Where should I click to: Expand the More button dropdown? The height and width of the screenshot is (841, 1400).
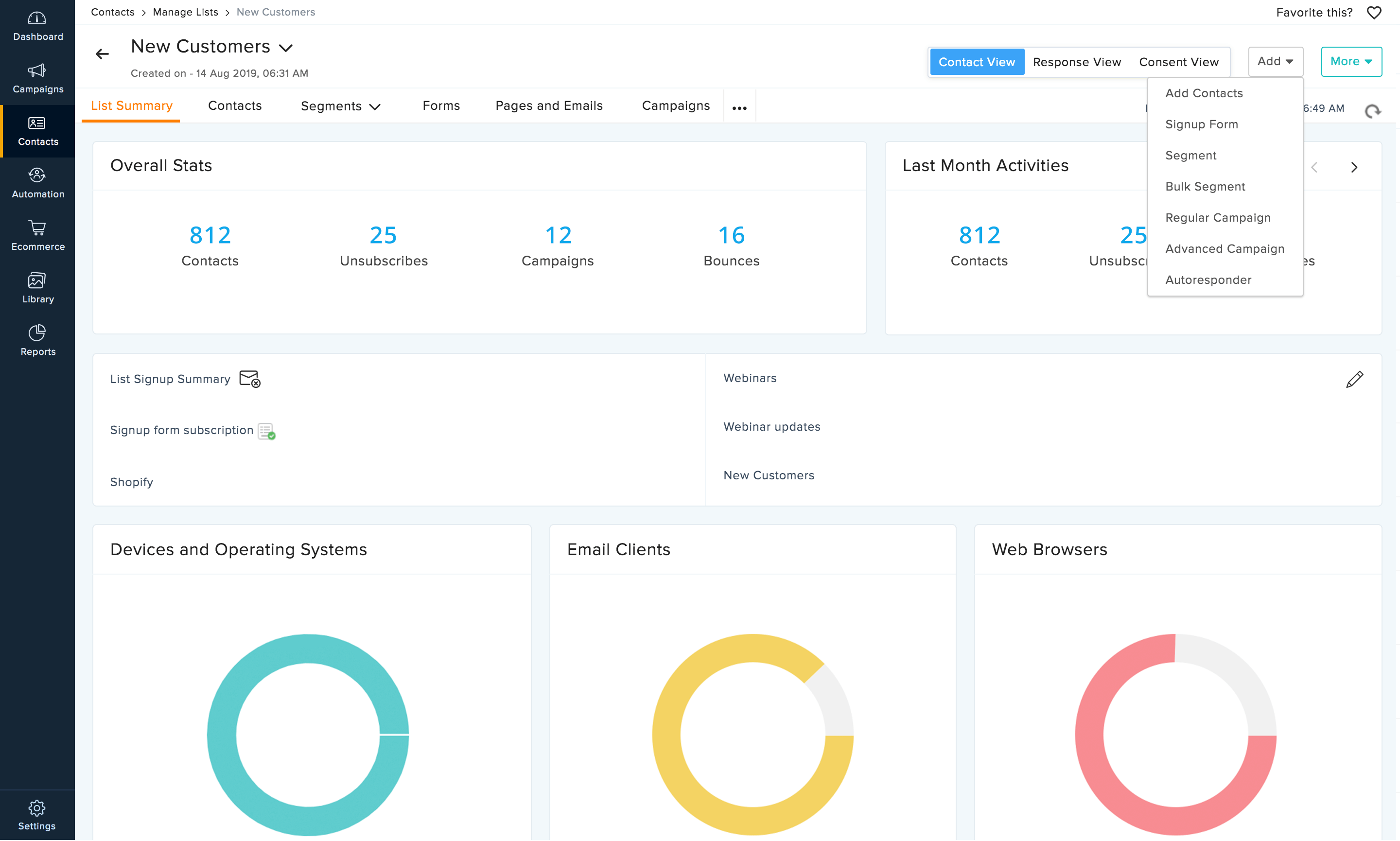[1352, 62]
